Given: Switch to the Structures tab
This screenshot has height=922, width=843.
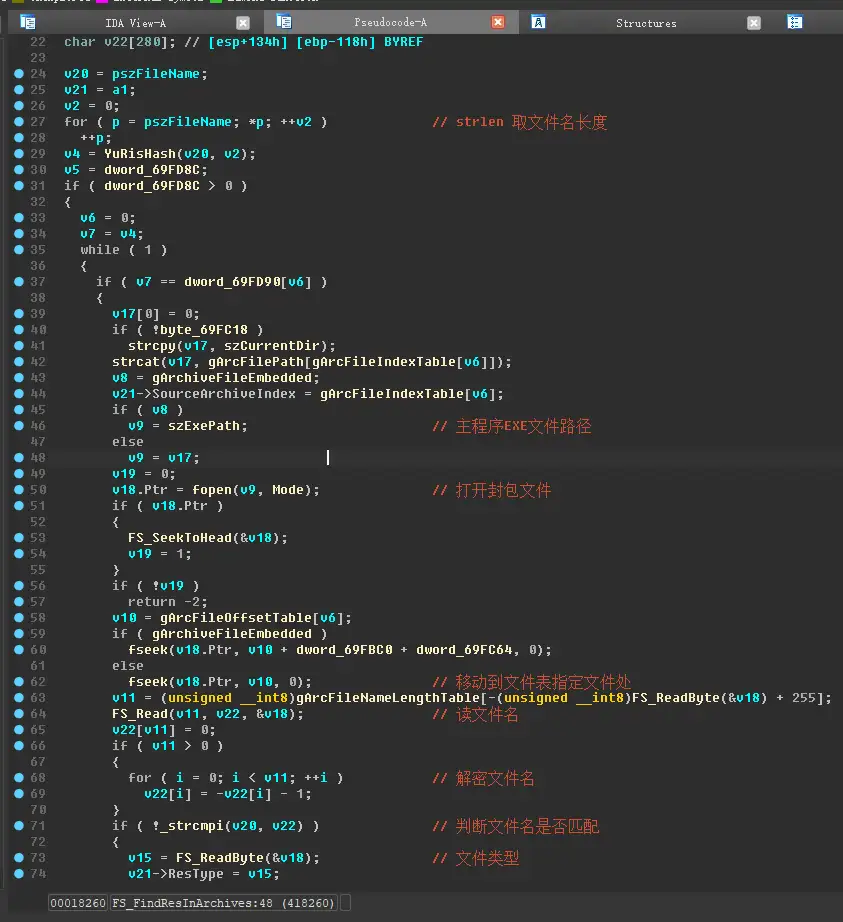Looking at the screenshot, I should point(645,23).
